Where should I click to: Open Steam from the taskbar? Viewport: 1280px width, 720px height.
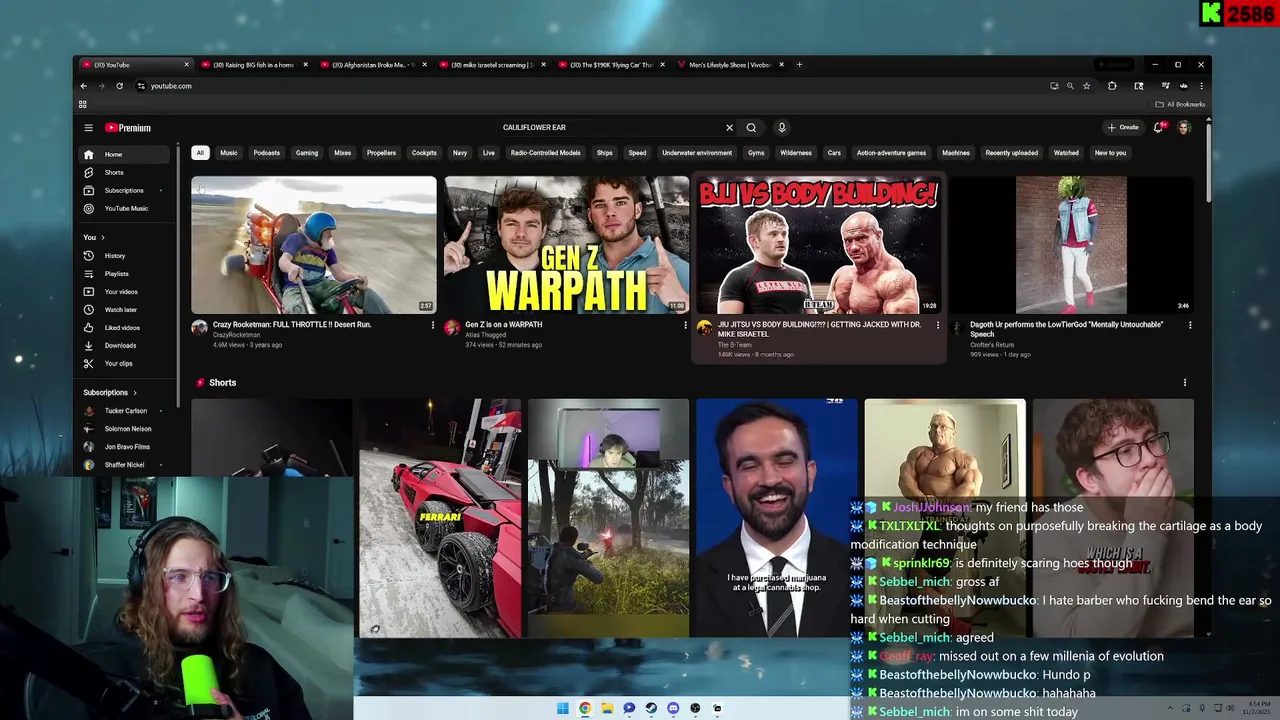tap(651, 708)
